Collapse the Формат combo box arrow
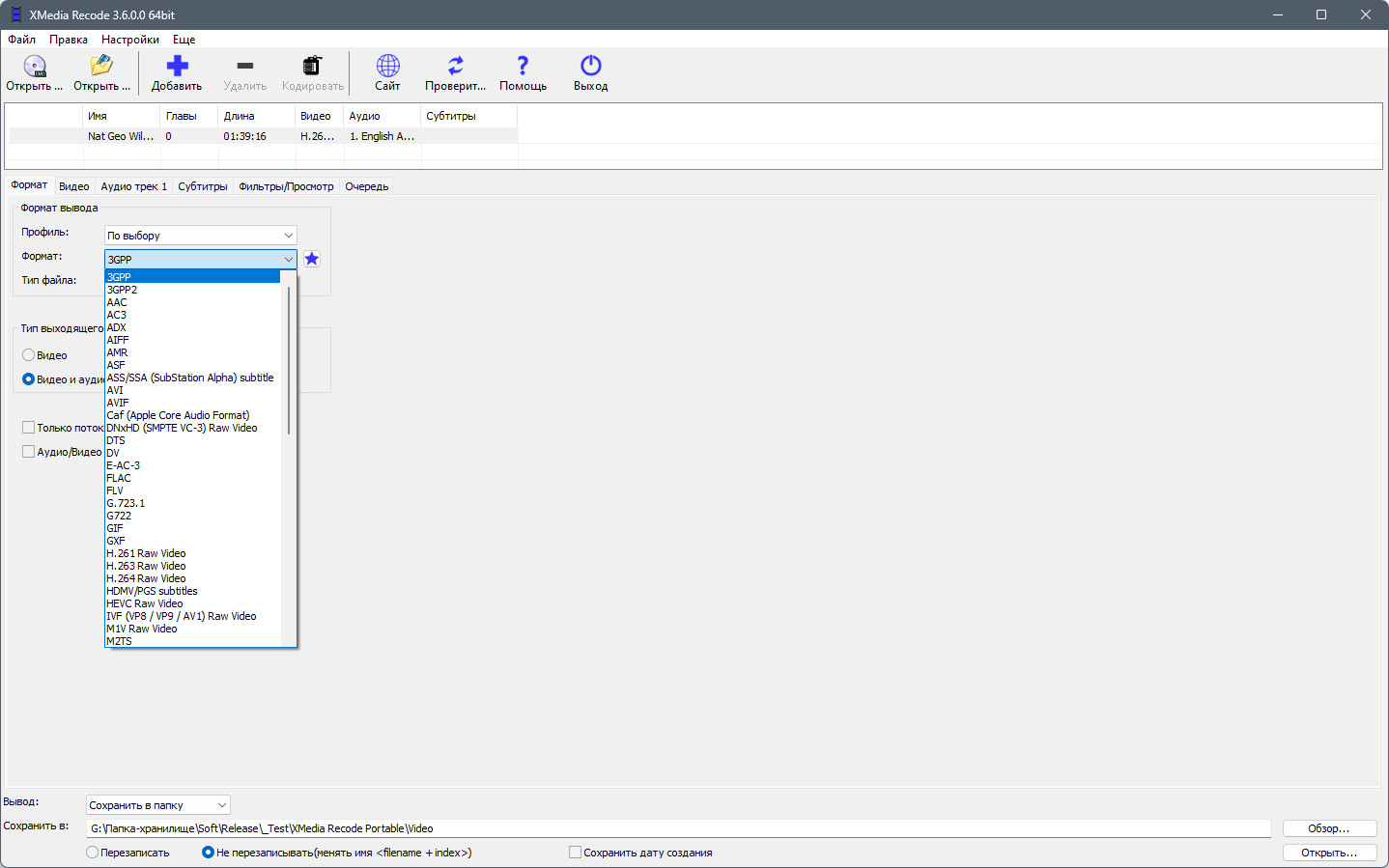This screenshot has width=1389, height=868. tap(288, 260)
